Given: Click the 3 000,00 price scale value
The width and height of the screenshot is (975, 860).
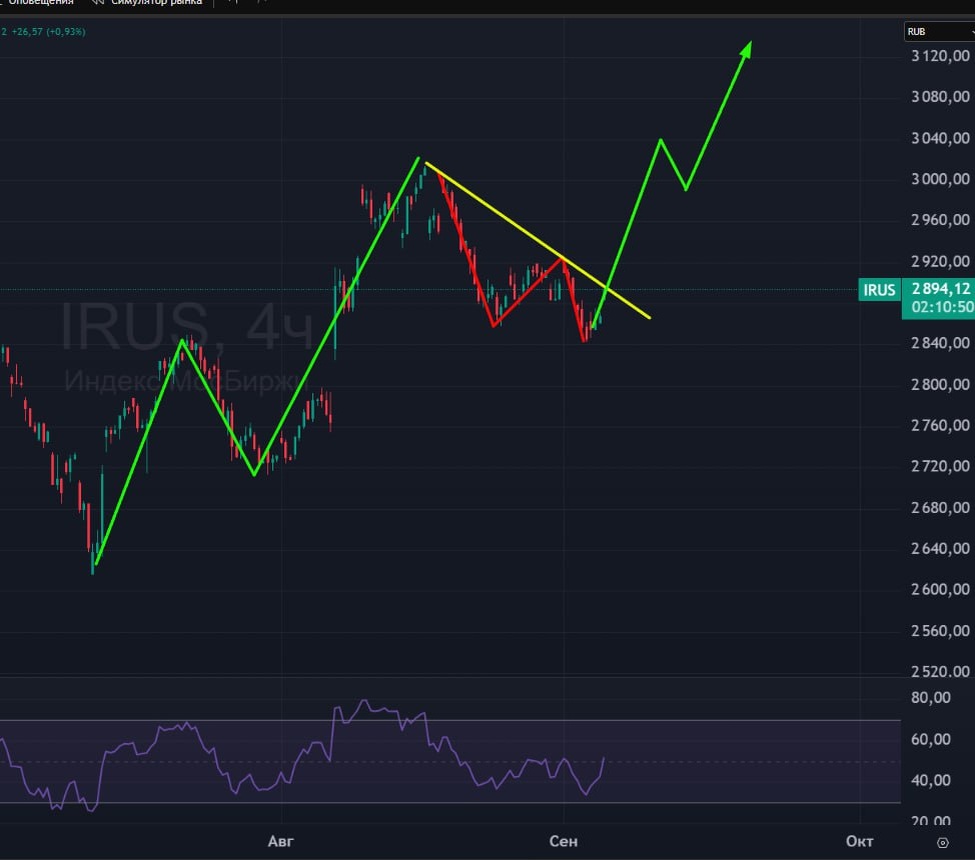Looking at the screenshot, I should (940, 179).
